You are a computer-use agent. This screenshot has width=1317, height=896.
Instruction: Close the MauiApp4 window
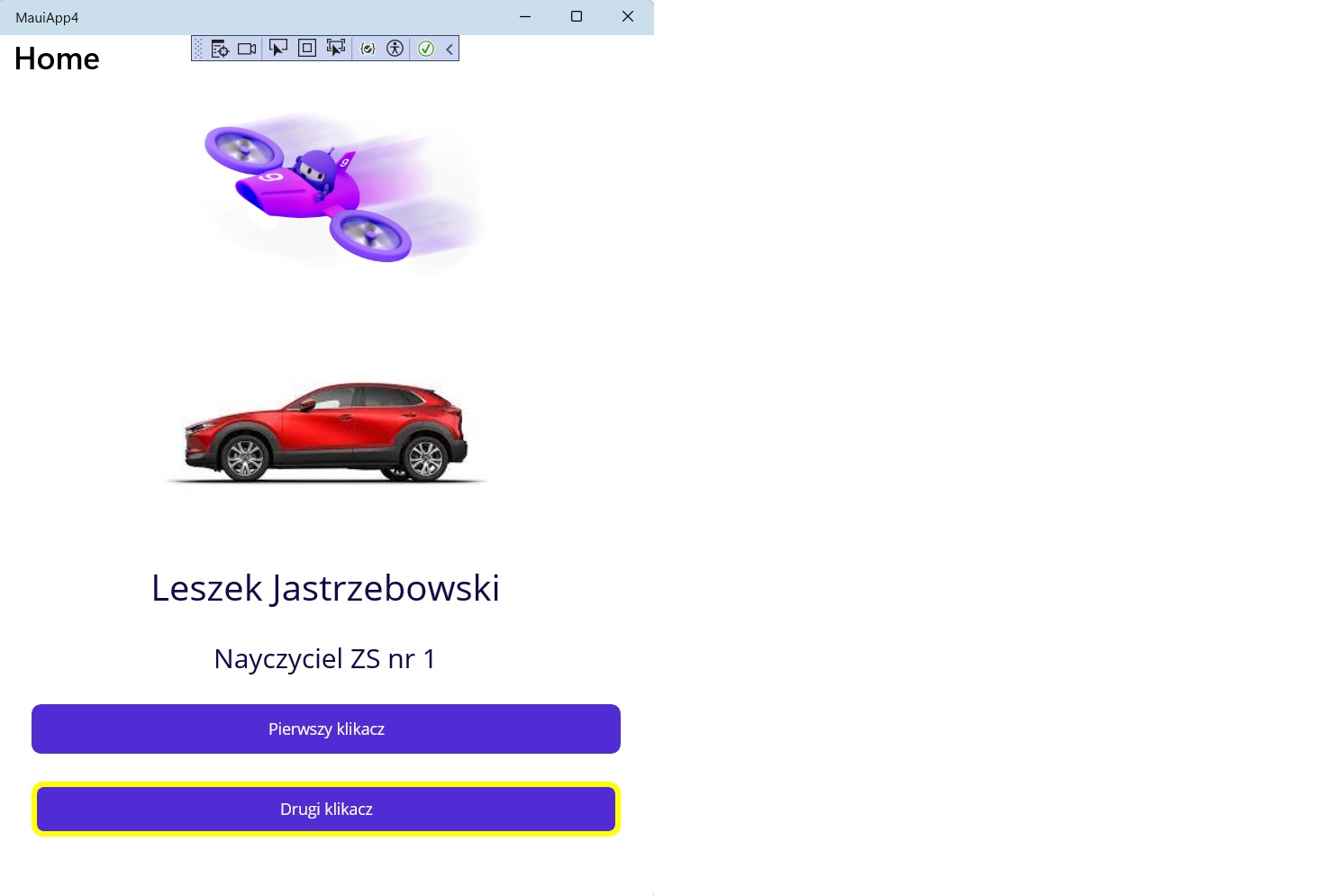pyautogui.click(x=628, y=16)
